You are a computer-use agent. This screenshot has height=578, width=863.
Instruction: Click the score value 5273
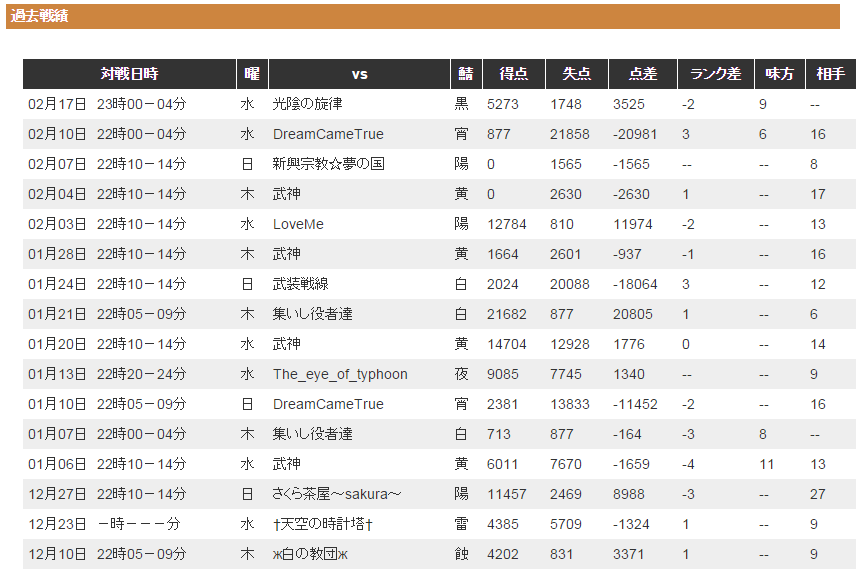502,104
